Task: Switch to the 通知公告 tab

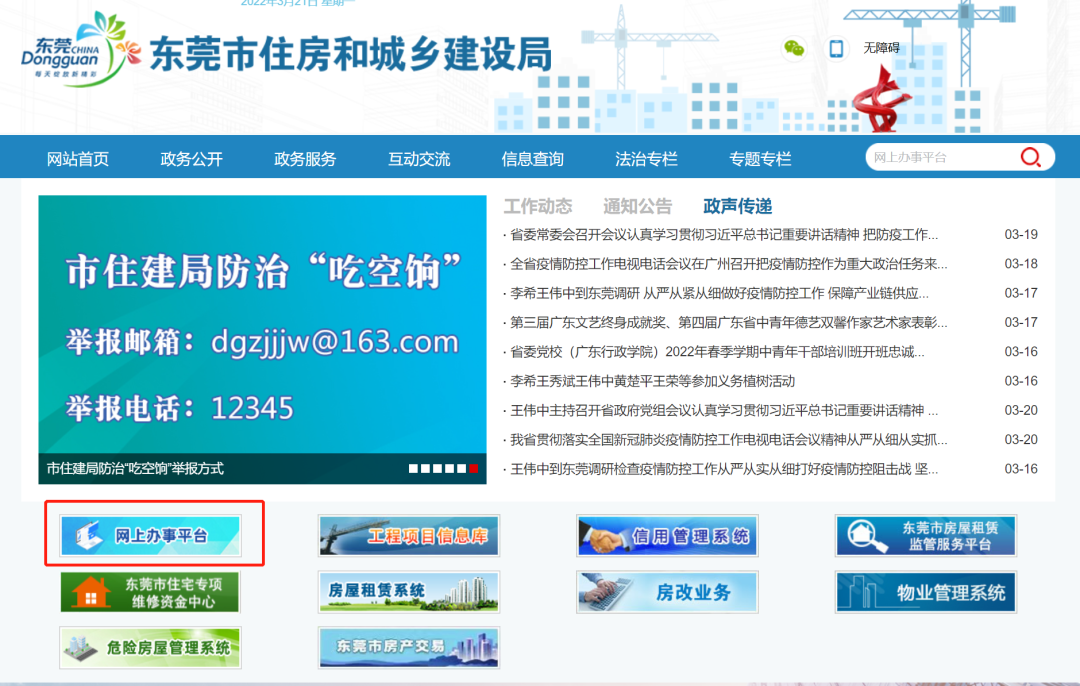Action: [x=636, y=206]
